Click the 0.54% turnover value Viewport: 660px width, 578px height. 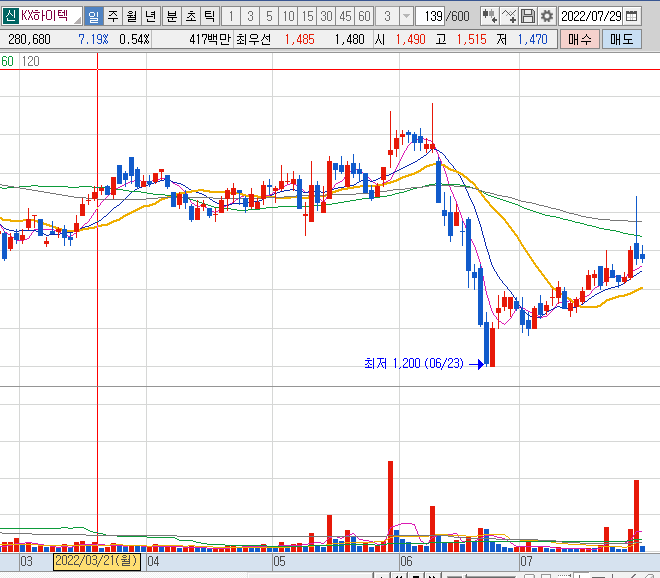point(134,40)
